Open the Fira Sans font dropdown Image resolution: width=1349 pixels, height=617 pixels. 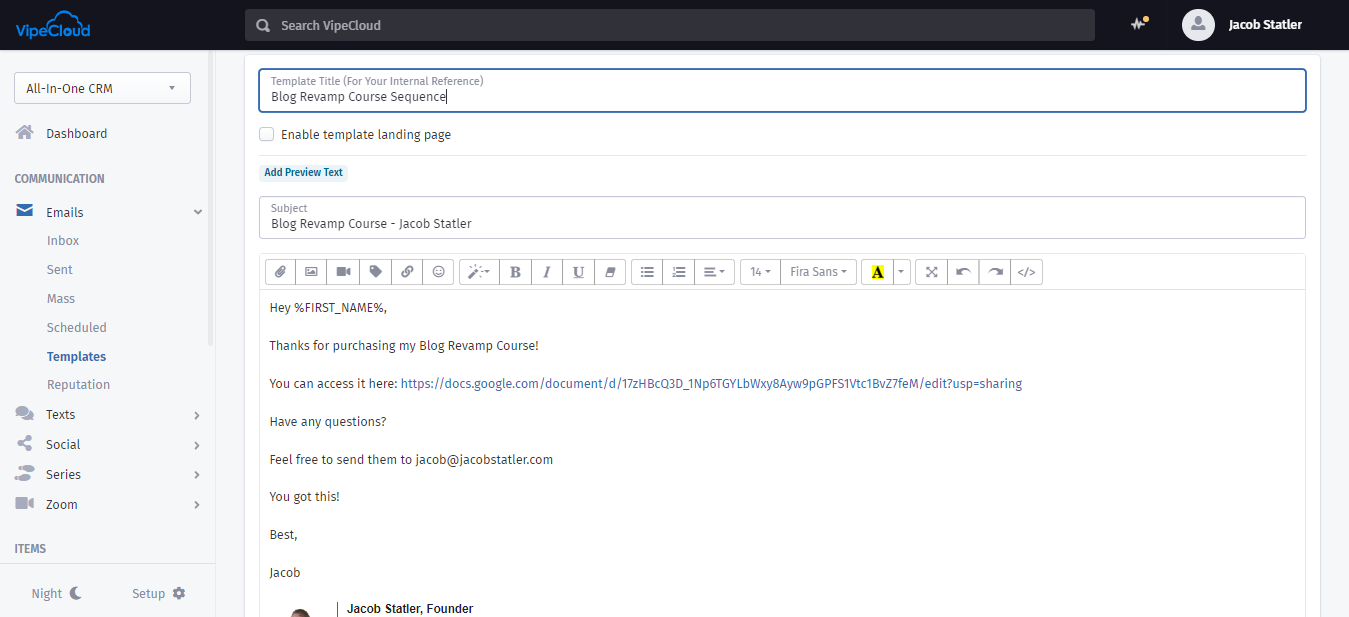click(x=818, y=272)
